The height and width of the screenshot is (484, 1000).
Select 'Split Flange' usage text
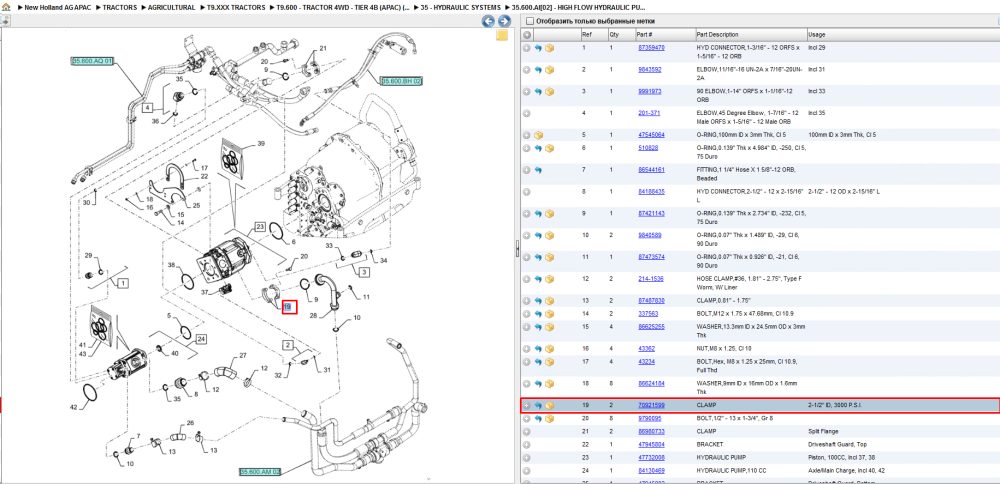[x=822, y=432]
